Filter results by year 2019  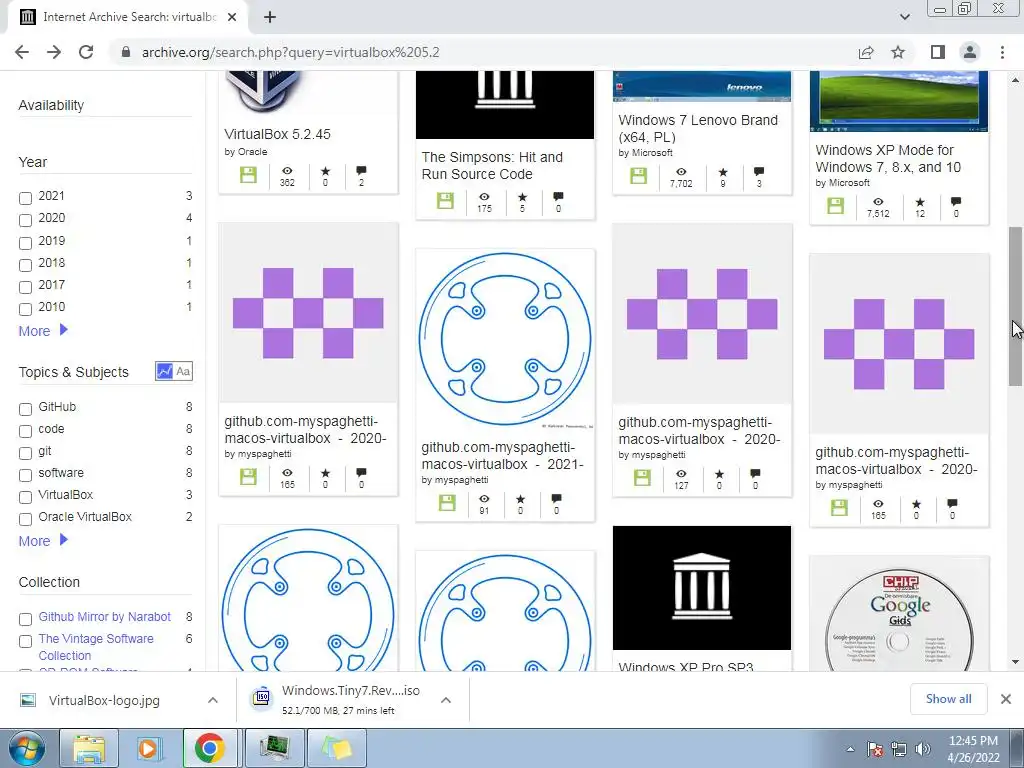[x=25, y=243]
